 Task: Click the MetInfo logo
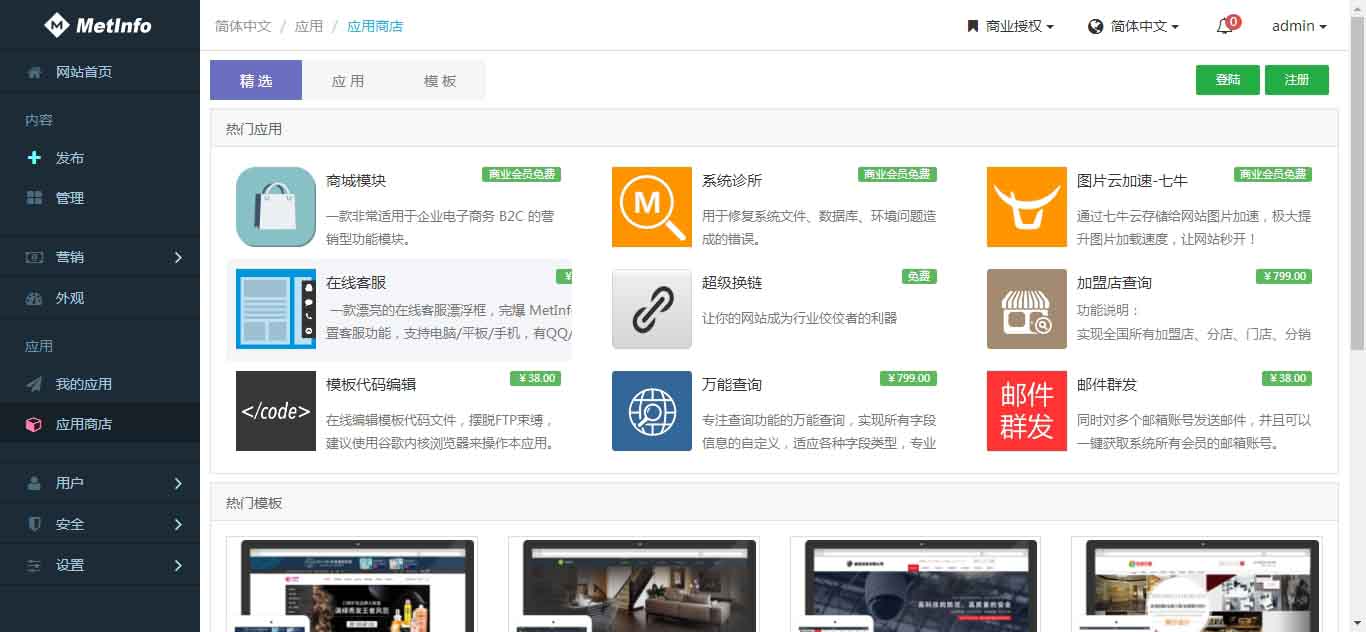(99, 26)
